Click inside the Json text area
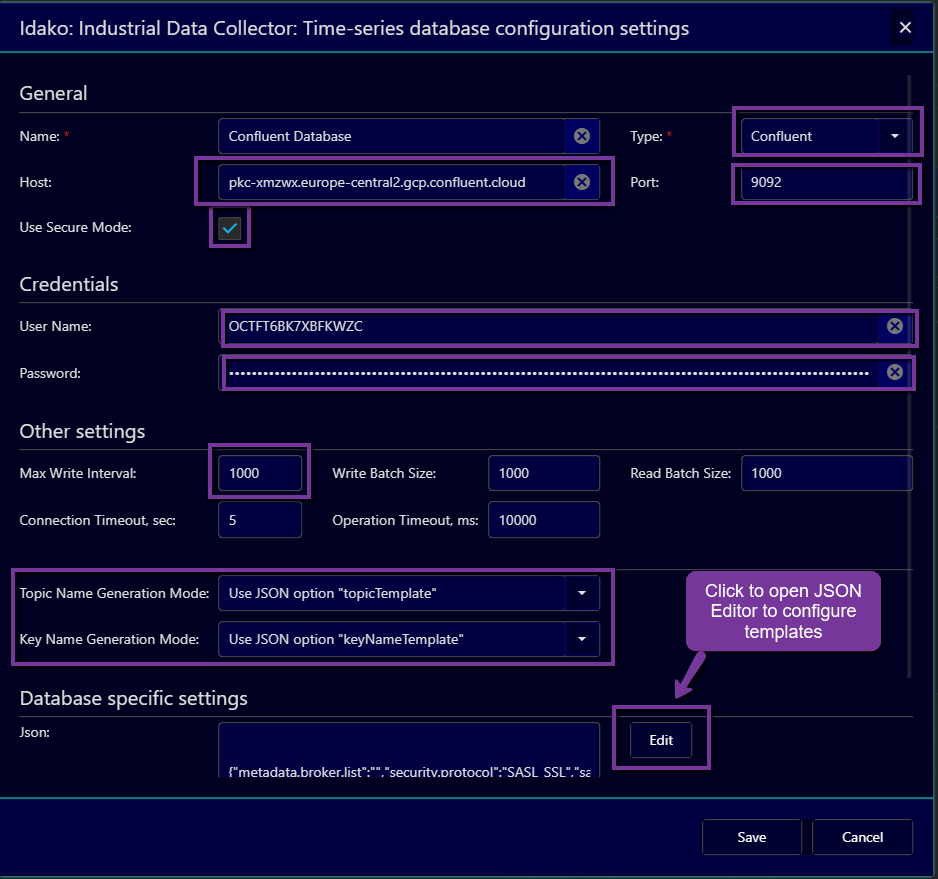 tap(408, 748)
